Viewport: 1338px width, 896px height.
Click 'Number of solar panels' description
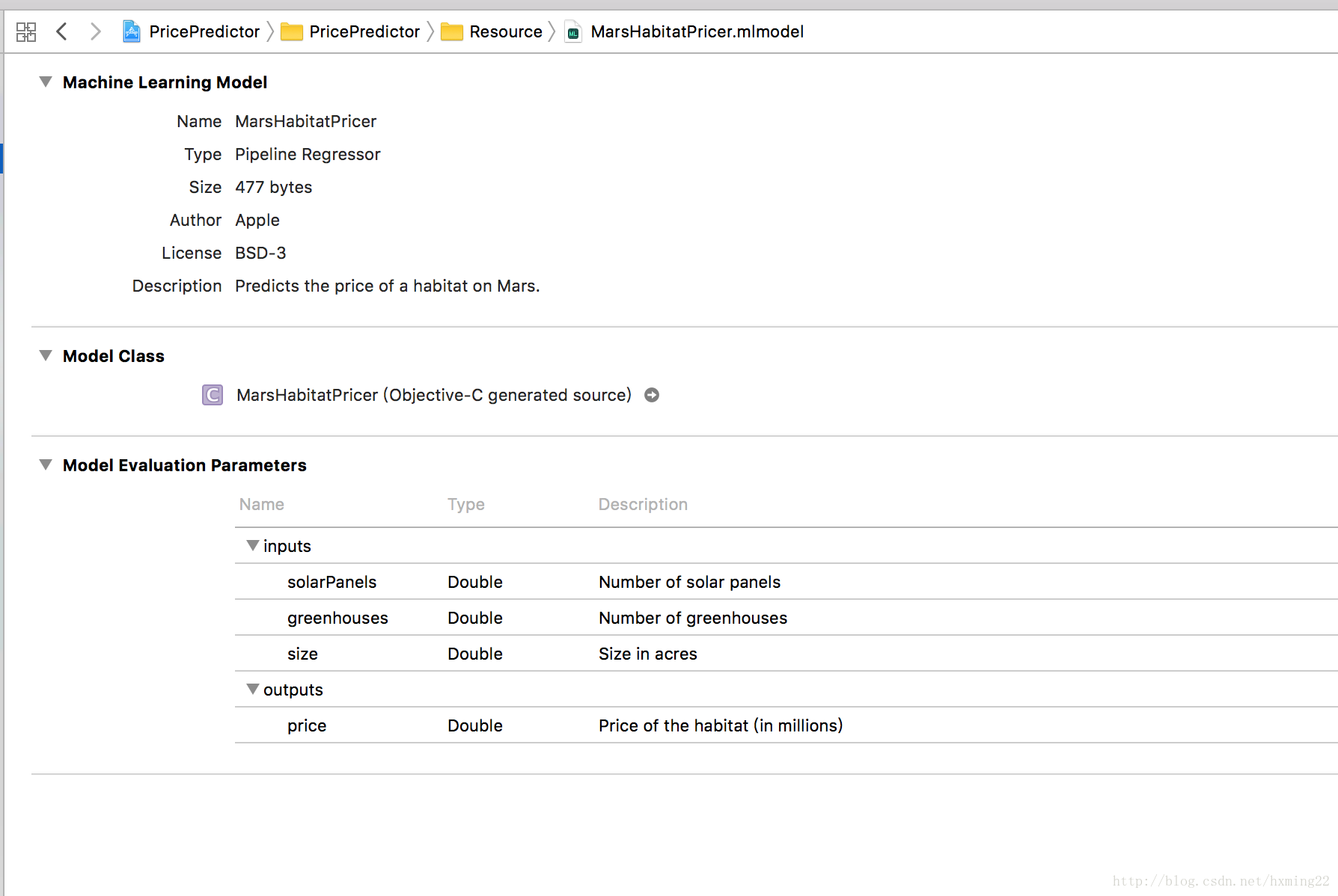[689, 582]
